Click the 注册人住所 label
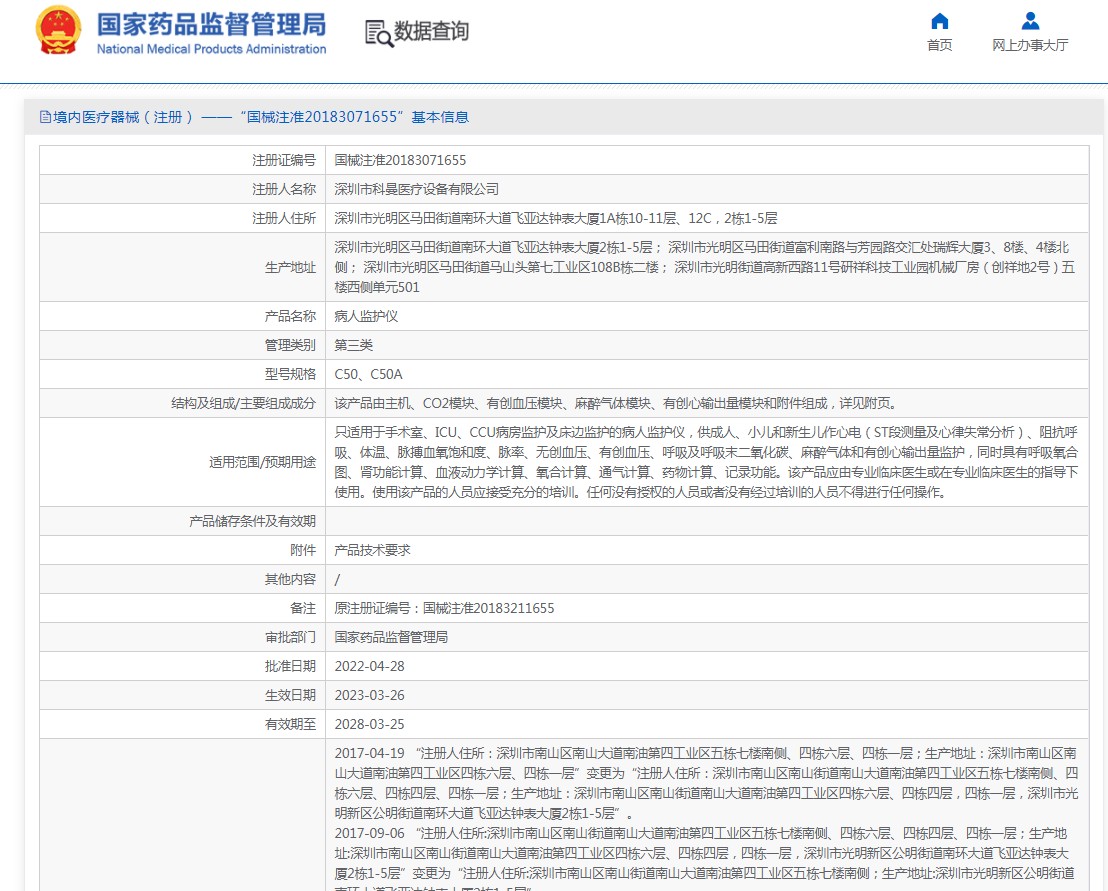The width and height of the screenshot is (1108, 891). [x=284, y=218]
